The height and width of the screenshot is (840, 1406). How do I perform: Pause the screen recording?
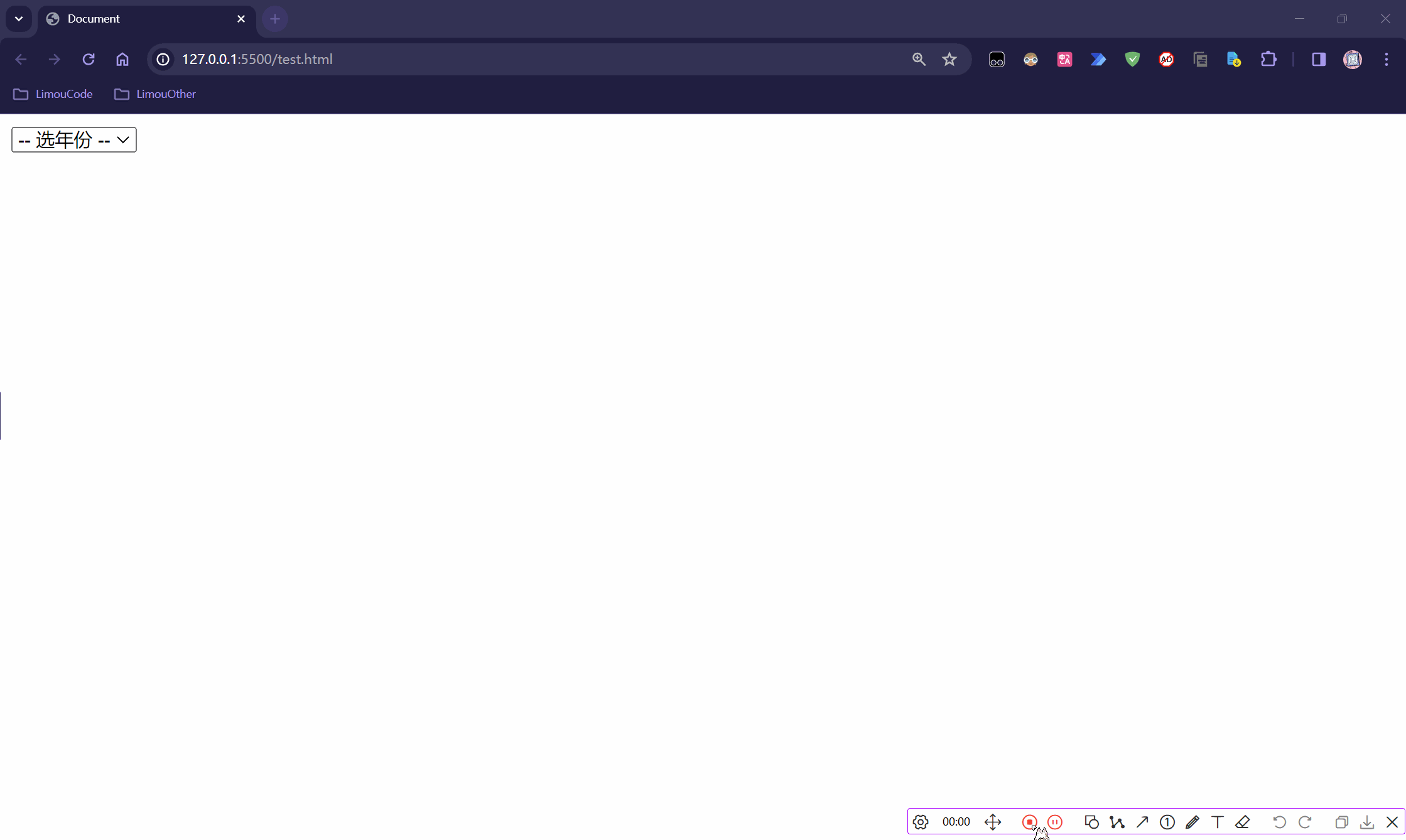pos(1055,822)
